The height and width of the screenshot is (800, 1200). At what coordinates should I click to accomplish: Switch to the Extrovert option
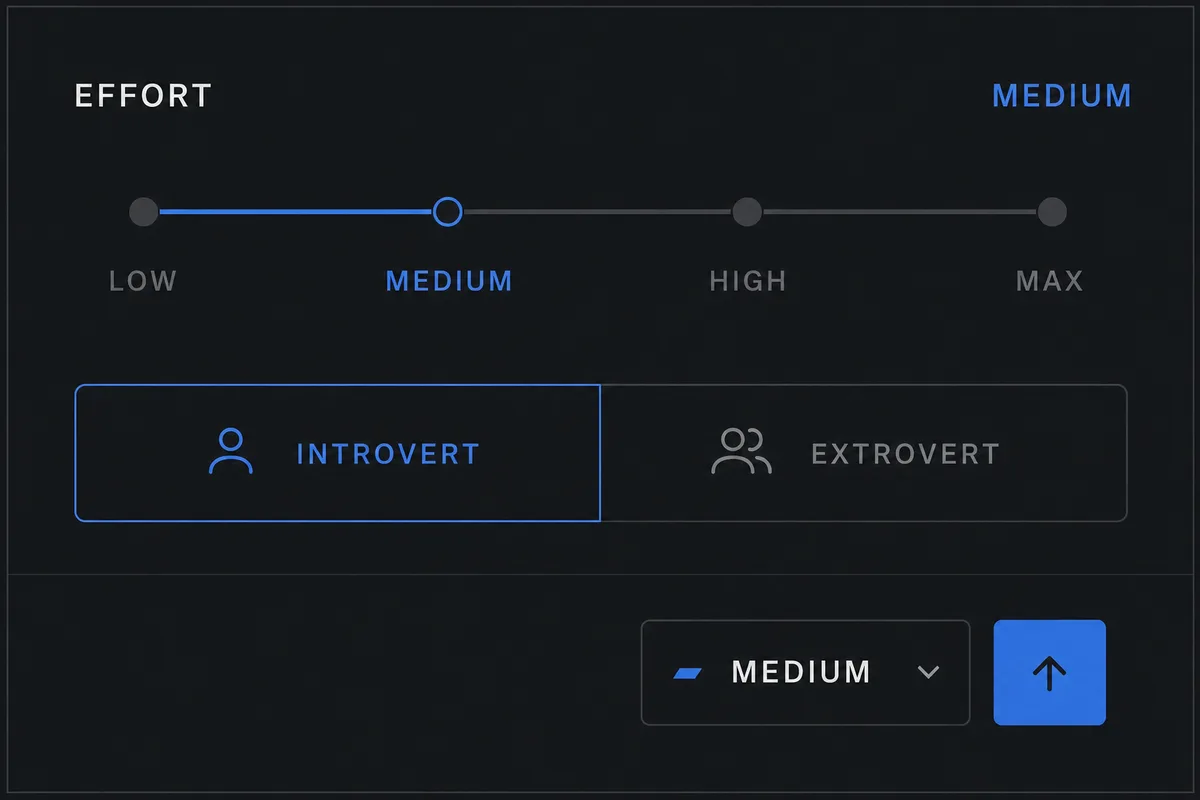click(864, 453)
